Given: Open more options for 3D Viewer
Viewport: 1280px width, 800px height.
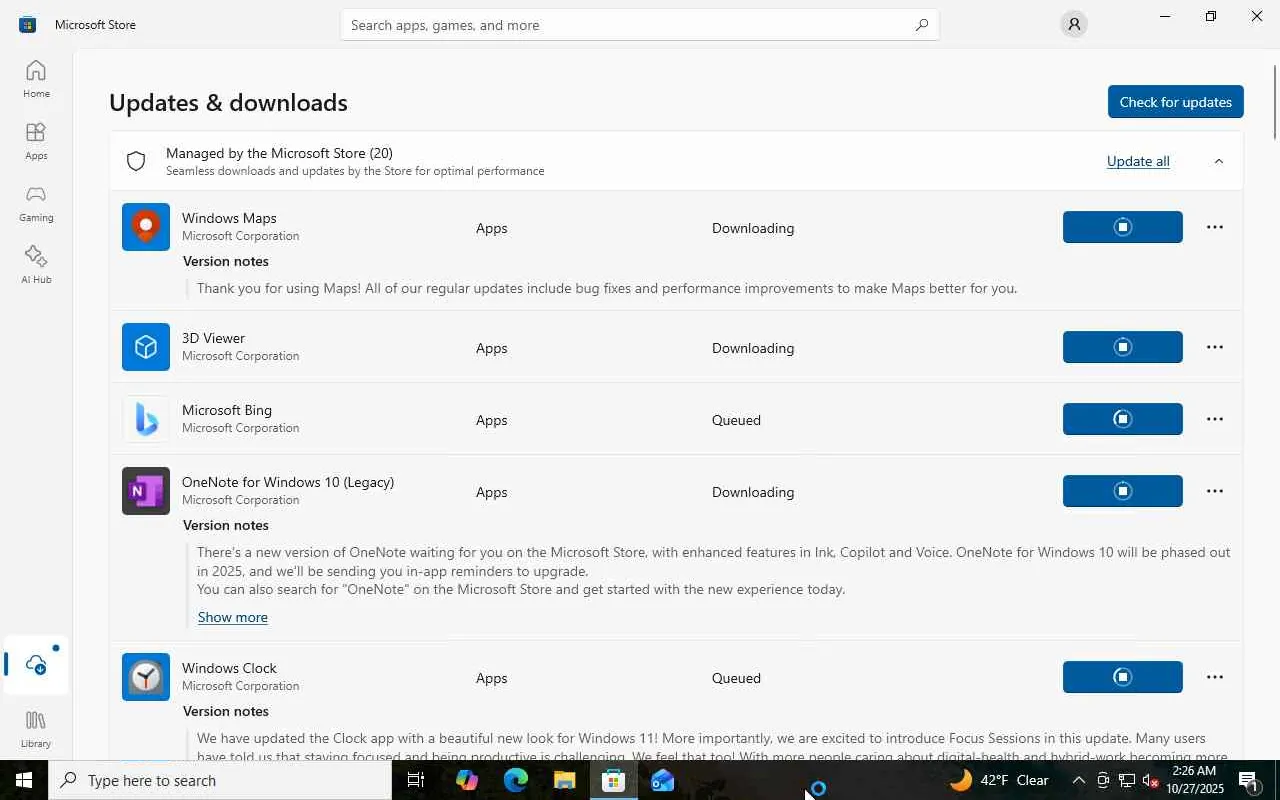Looking at the screenshot, I should [1215, 347].
